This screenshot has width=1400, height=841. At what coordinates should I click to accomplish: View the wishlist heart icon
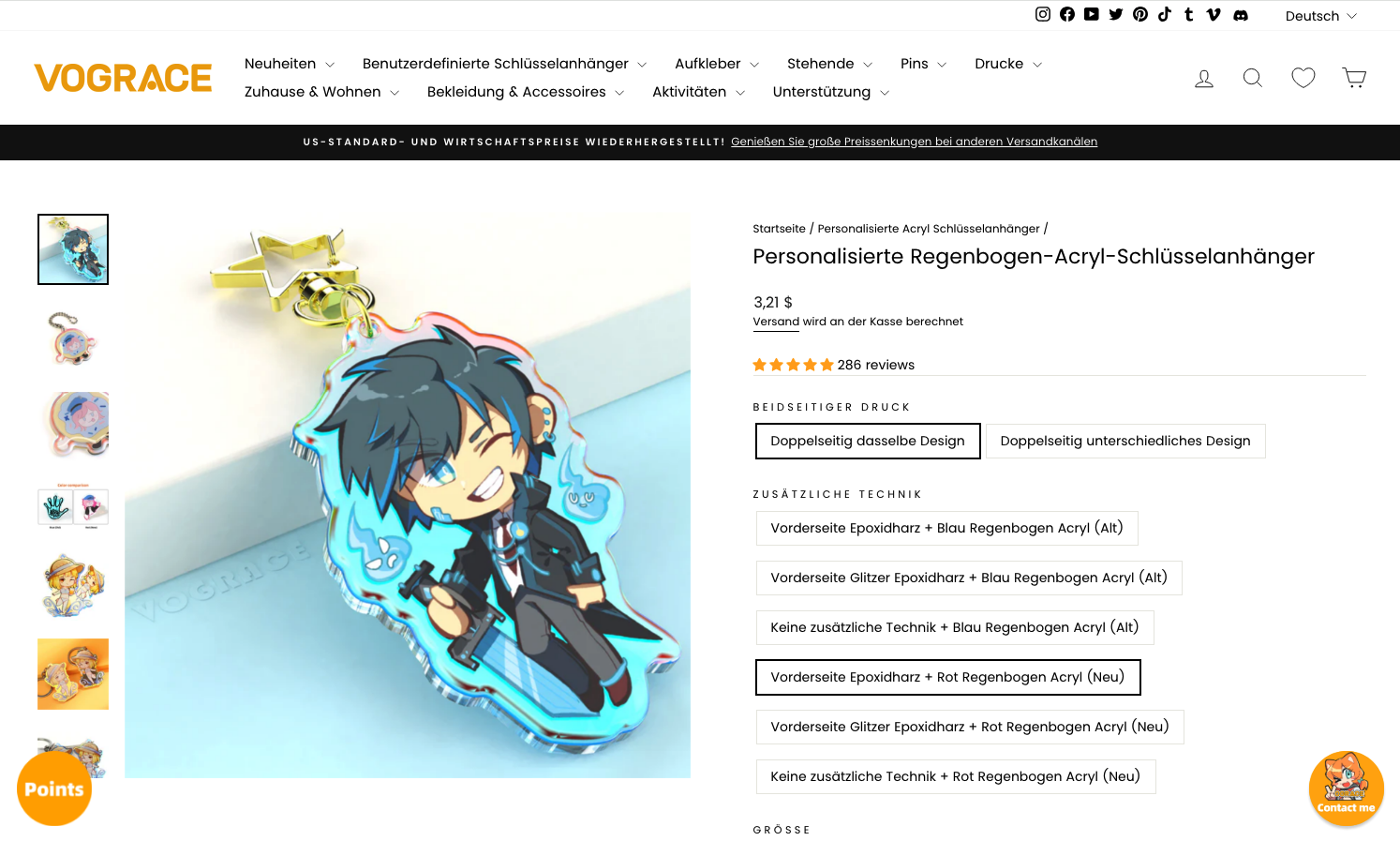pos(1303,78)
